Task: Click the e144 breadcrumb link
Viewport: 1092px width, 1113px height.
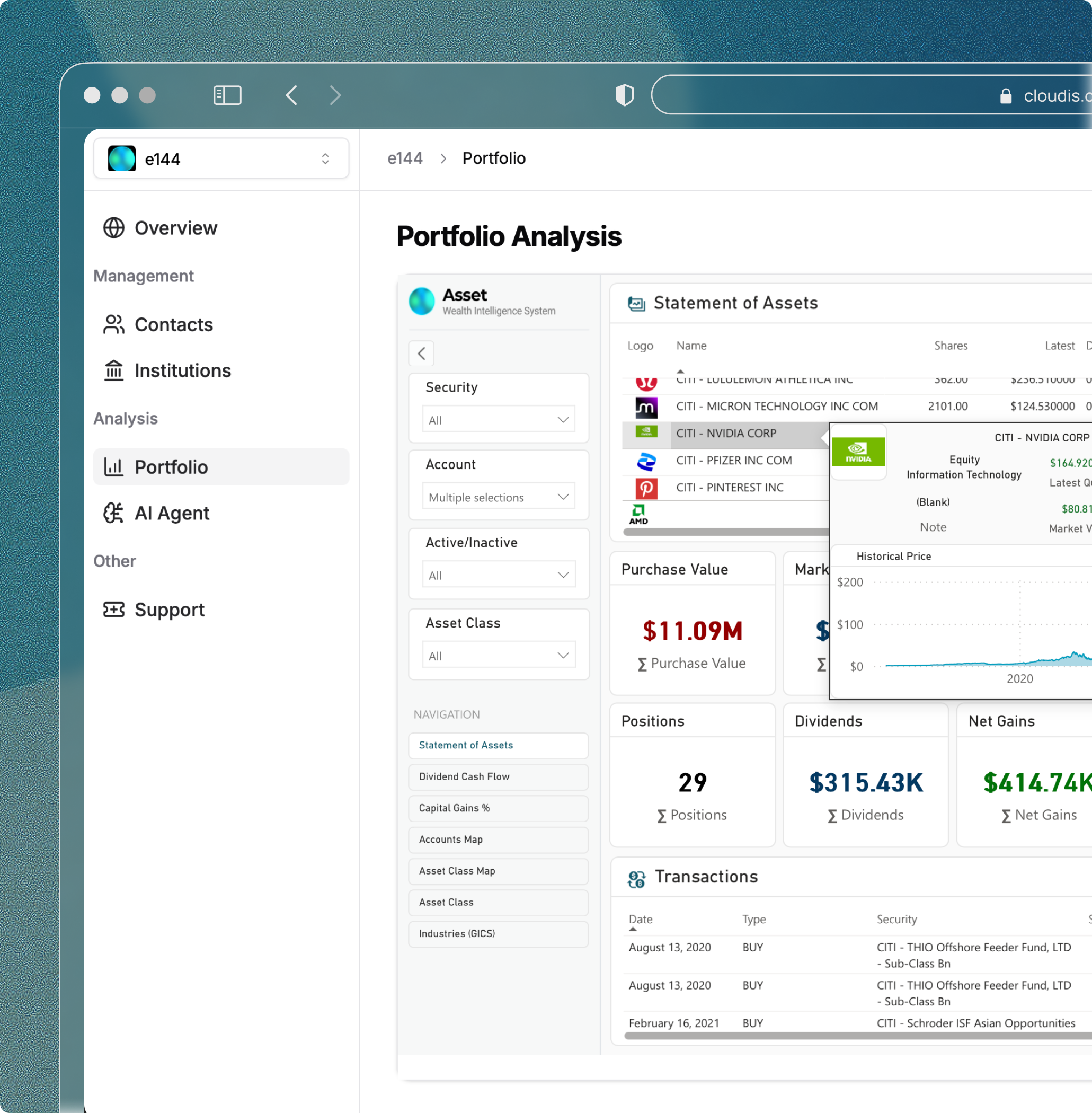Action: click(x=405, y=158)
